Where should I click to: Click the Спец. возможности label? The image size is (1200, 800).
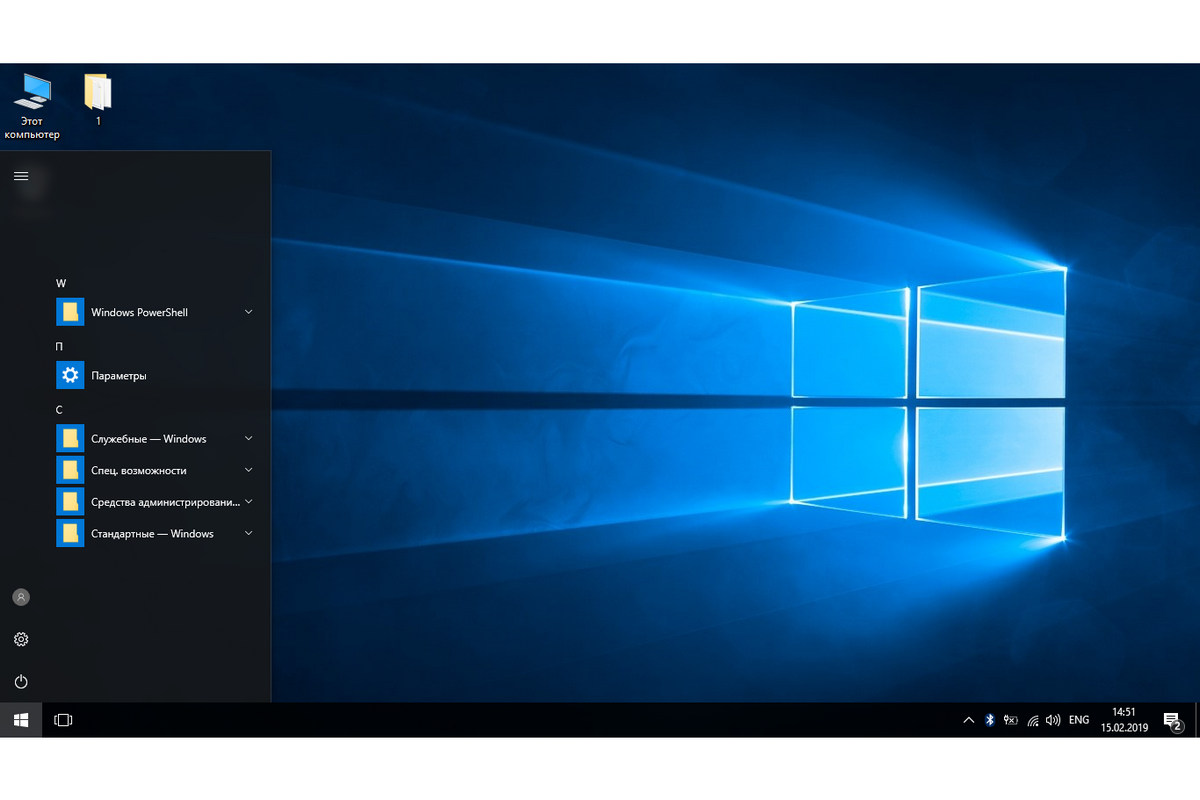(x=138, y=470)
